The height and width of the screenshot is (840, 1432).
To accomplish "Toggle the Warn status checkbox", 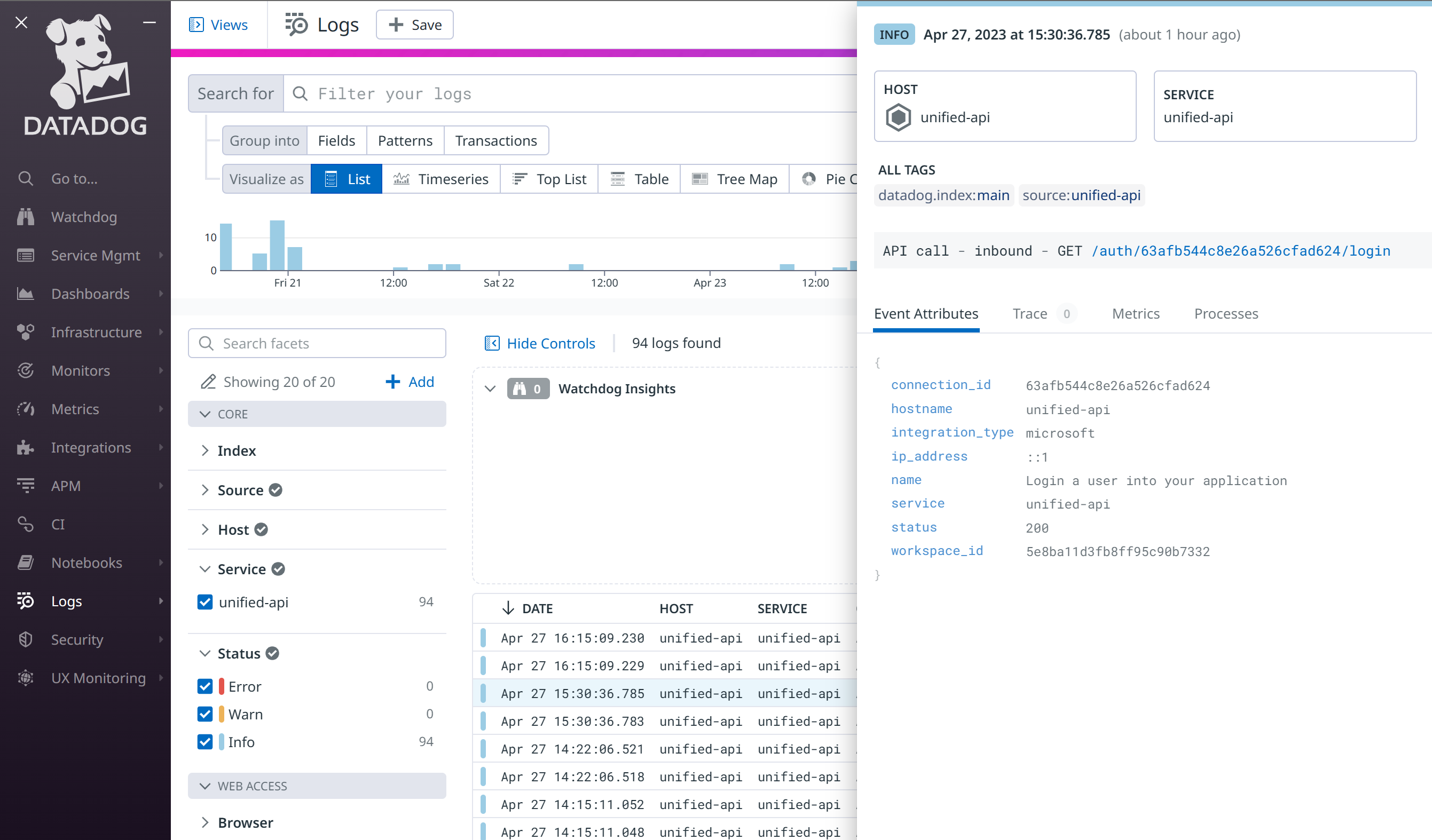I will coord(205,714).
